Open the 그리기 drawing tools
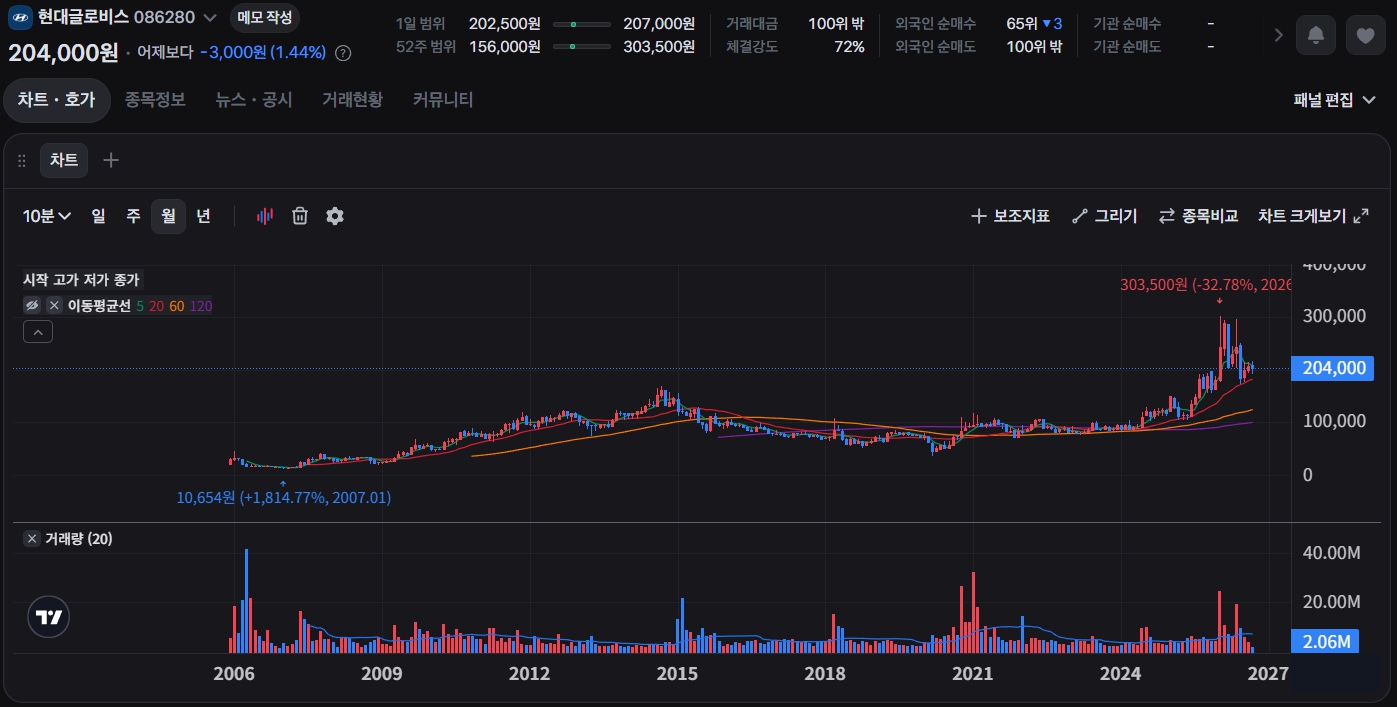This screenshot has height=707, width=1397. click(x=1104, y=216)
